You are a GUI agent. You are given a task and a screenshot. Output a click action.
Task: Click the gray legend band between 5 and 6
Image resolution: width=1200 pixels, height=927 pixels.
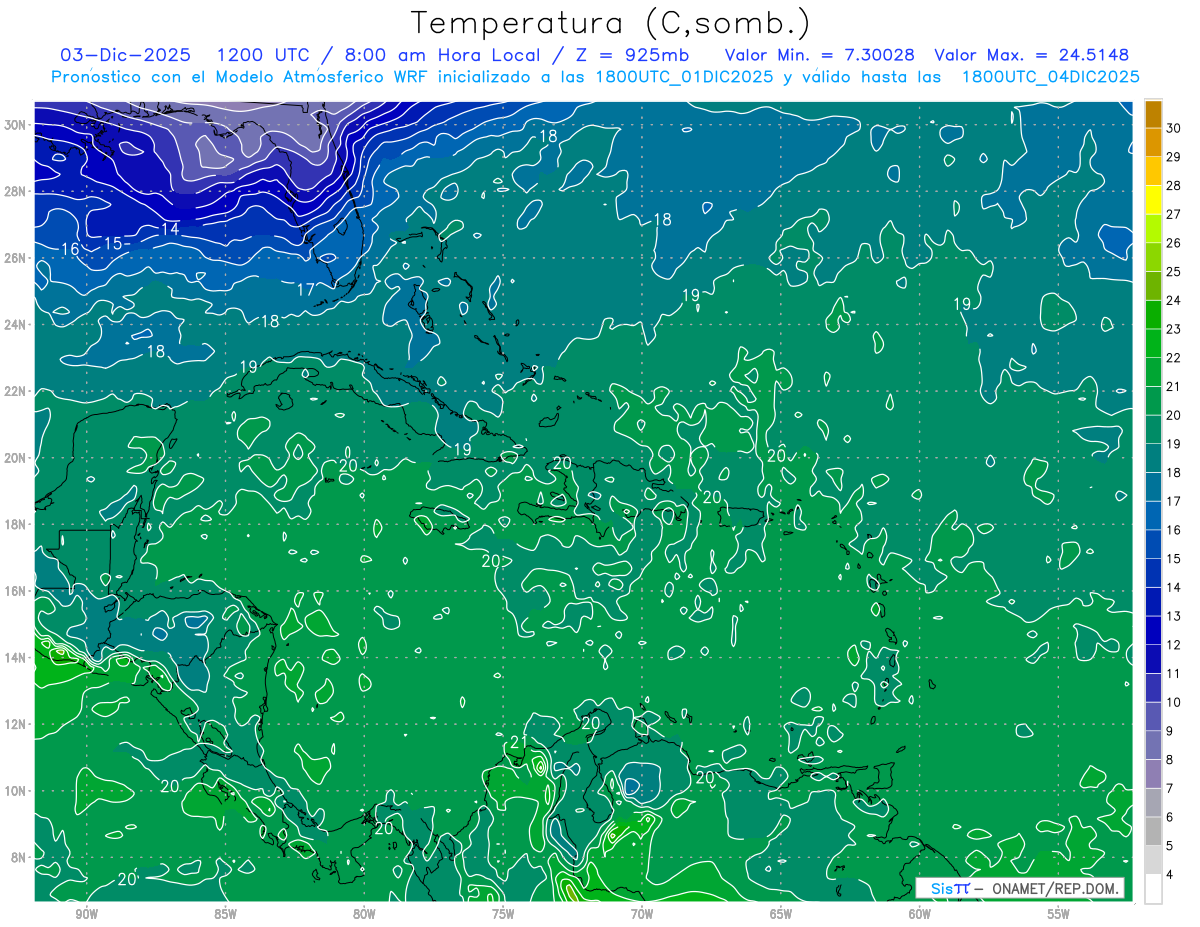click(x=1153, y=831)
